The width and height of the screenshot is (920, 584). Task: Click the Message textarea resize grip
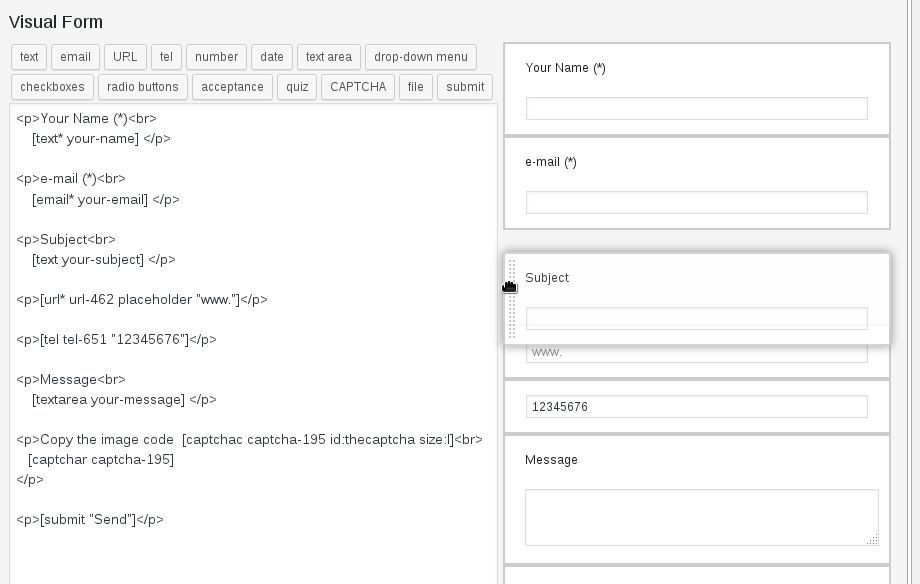coord(872,539)
